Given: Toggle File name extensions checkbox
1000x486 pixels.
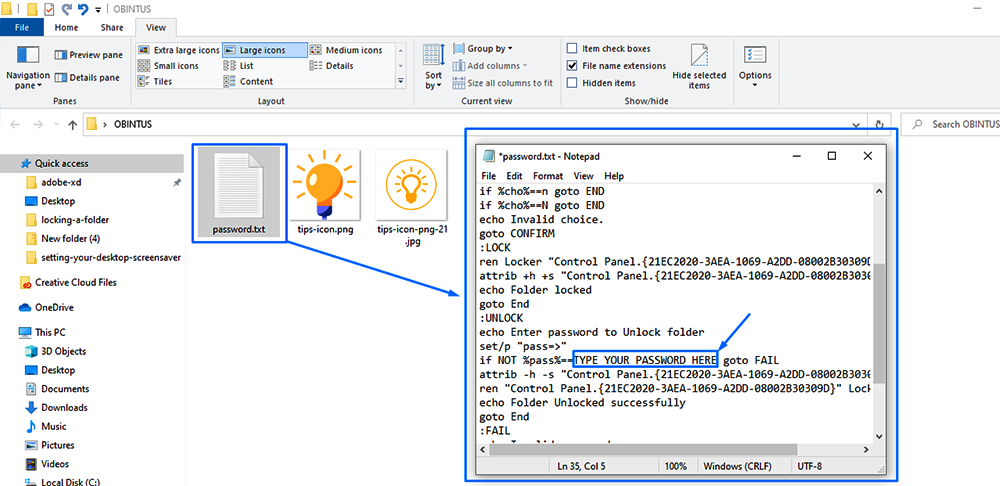Looking at the screenshot, I should 573,66.
